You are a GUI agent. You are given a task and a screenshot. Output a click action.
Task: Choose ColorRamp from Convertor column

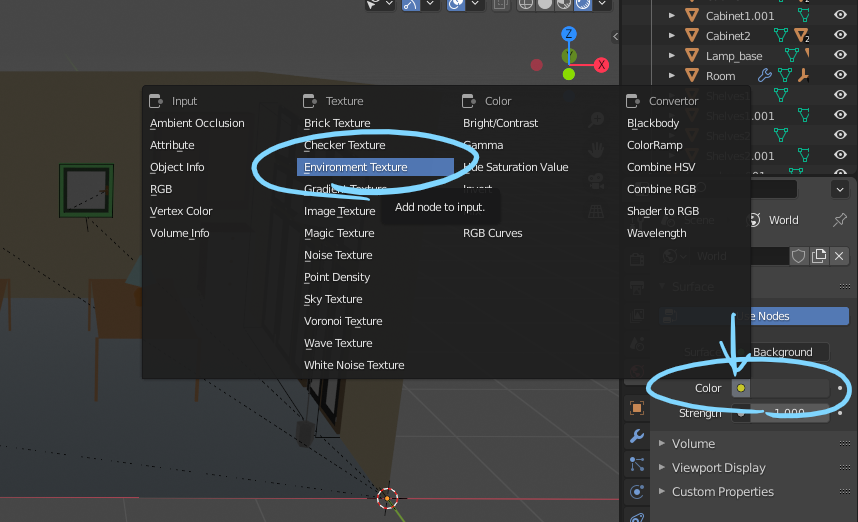pyautogui.click(x=654, y=145)
